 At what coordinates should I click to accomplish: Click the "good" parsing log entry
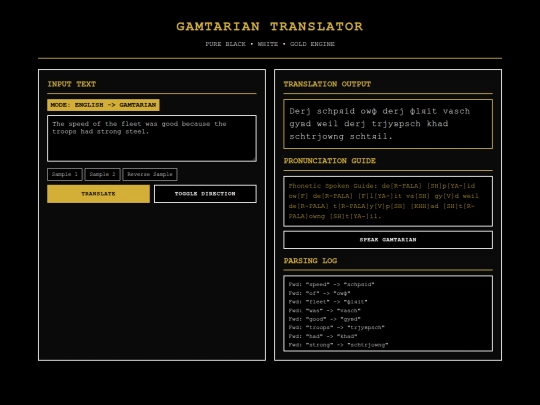(324, 319)
